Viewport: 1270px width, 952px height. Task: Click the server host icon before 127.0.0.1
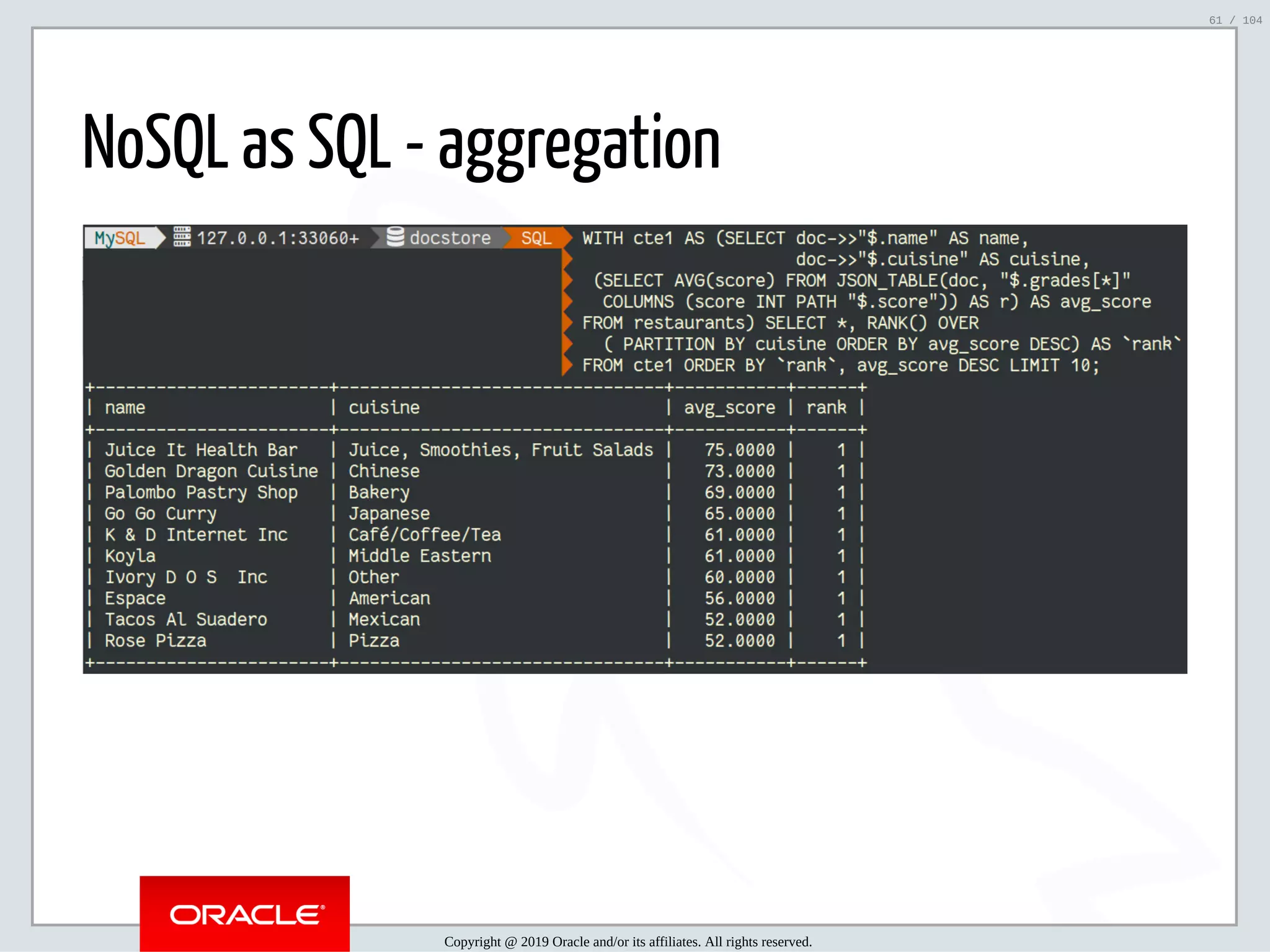click(x=182, y=237)
